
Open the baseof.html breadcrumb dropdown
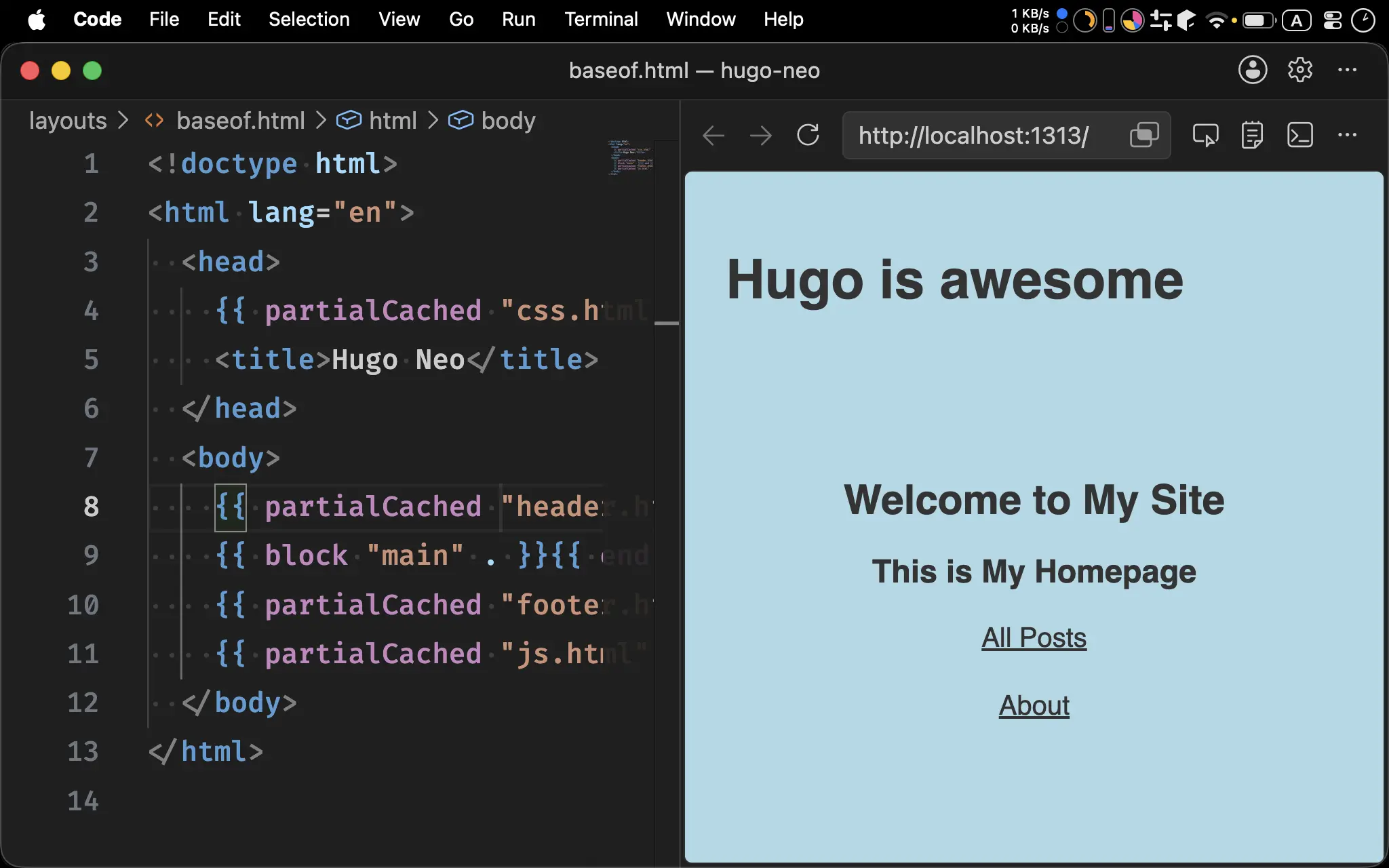(241, 121)
